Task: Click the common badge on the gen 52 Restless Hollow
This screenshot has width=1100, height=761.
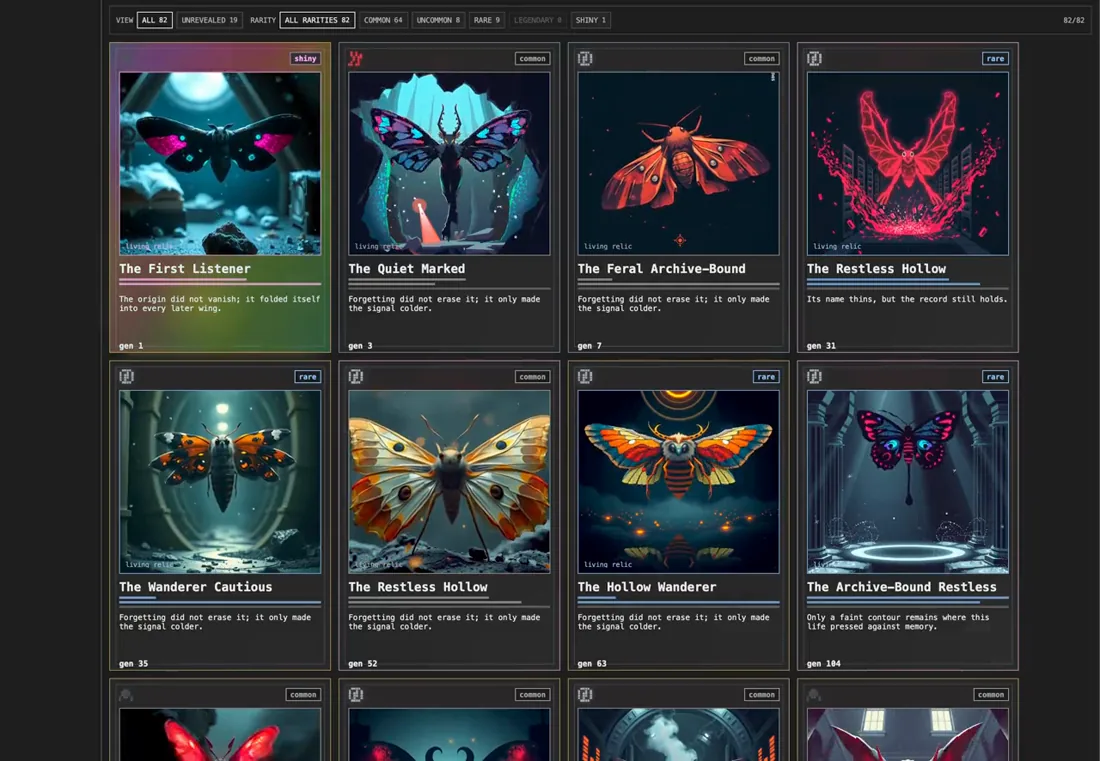Action: [x=532, y=377]
